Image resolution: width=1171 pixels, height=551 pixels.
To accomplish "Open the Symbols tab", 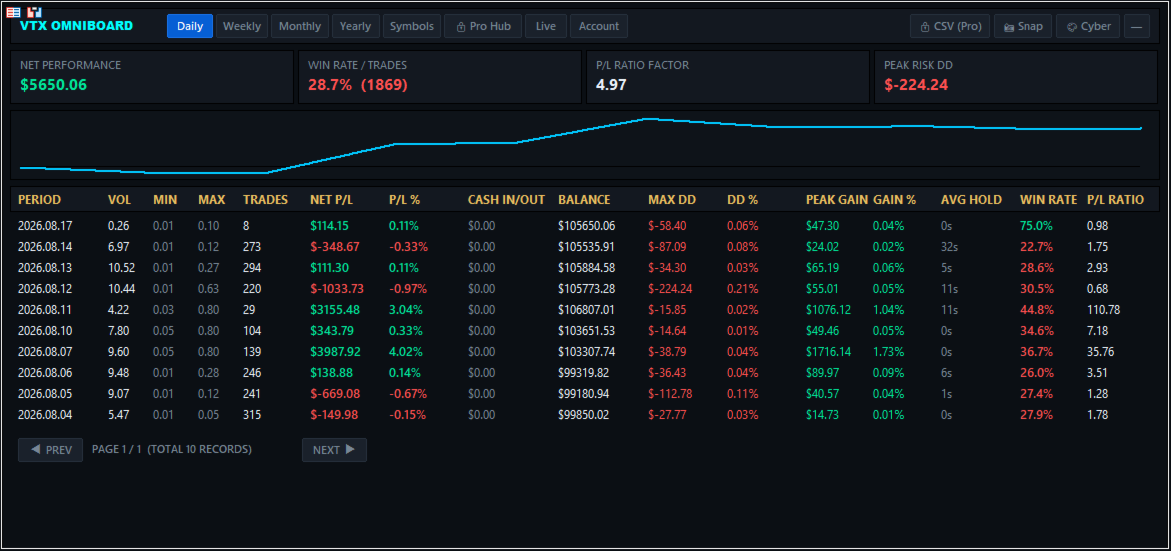I will point(411,26).
